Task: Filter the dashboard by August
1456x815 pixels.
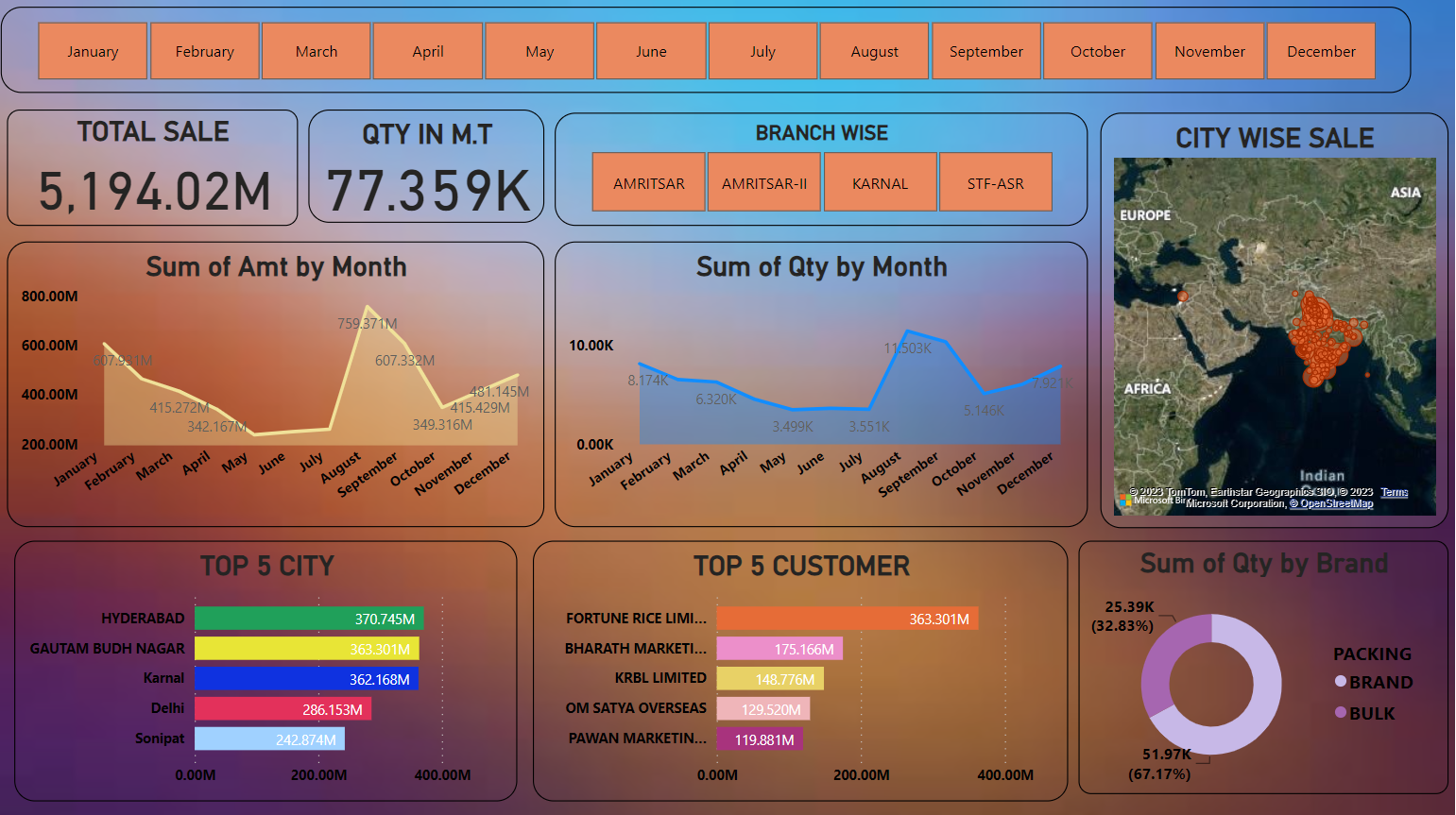Action: coord(874,51)
